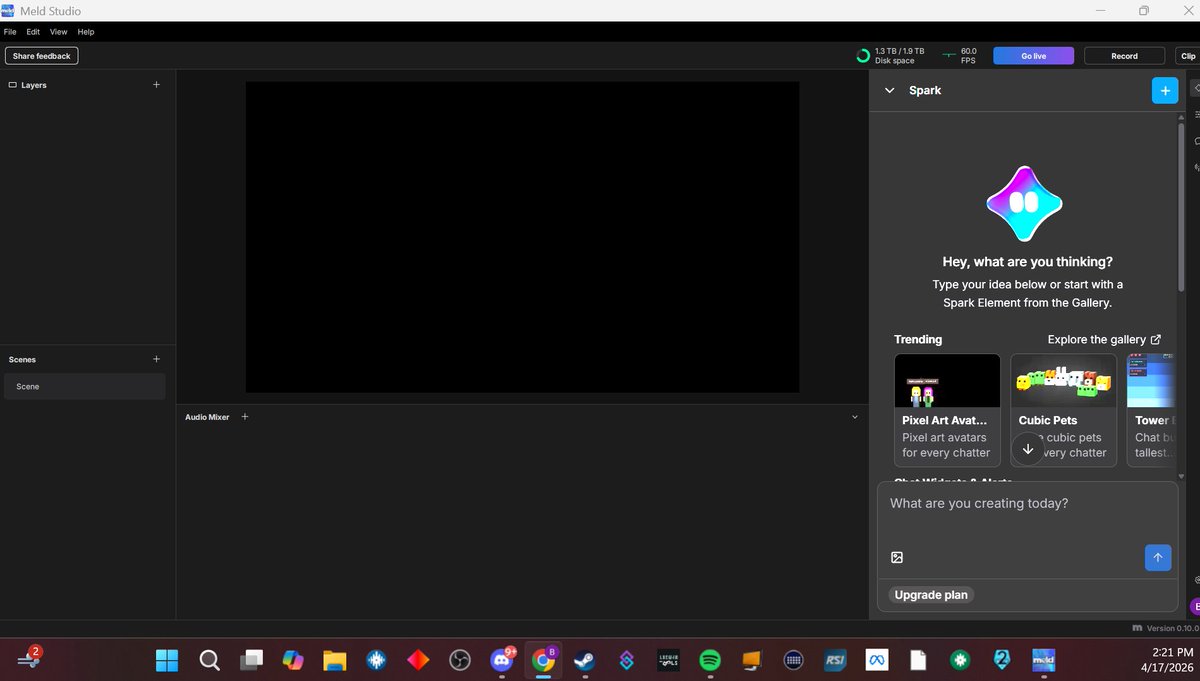Add an audio track in Audio Mixer

245,417
